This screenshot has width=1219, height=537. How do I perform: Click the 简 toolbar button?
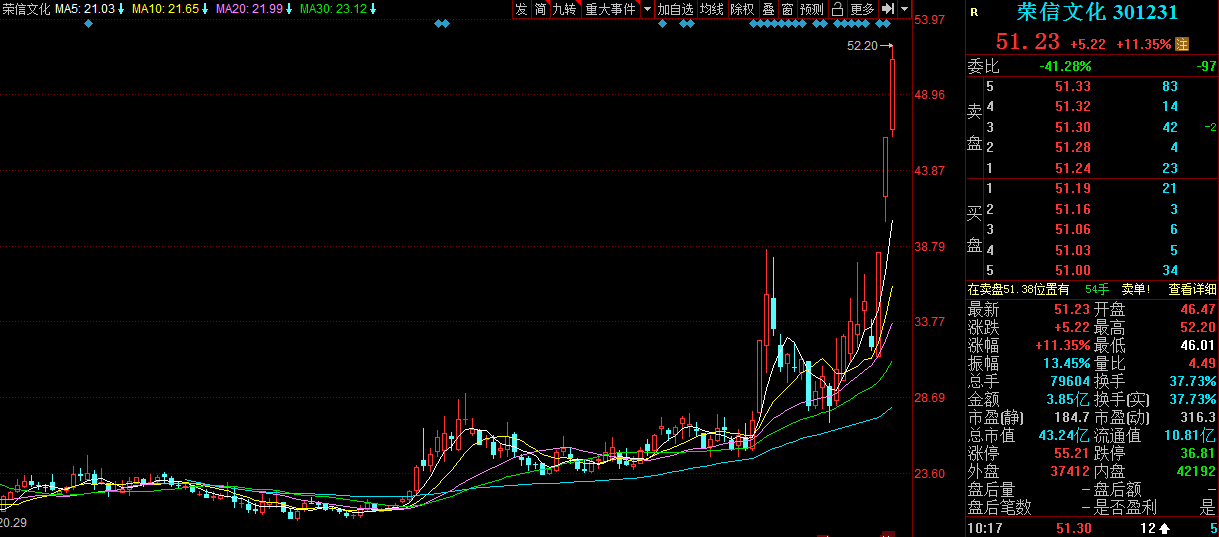click(x=540, y=9)
